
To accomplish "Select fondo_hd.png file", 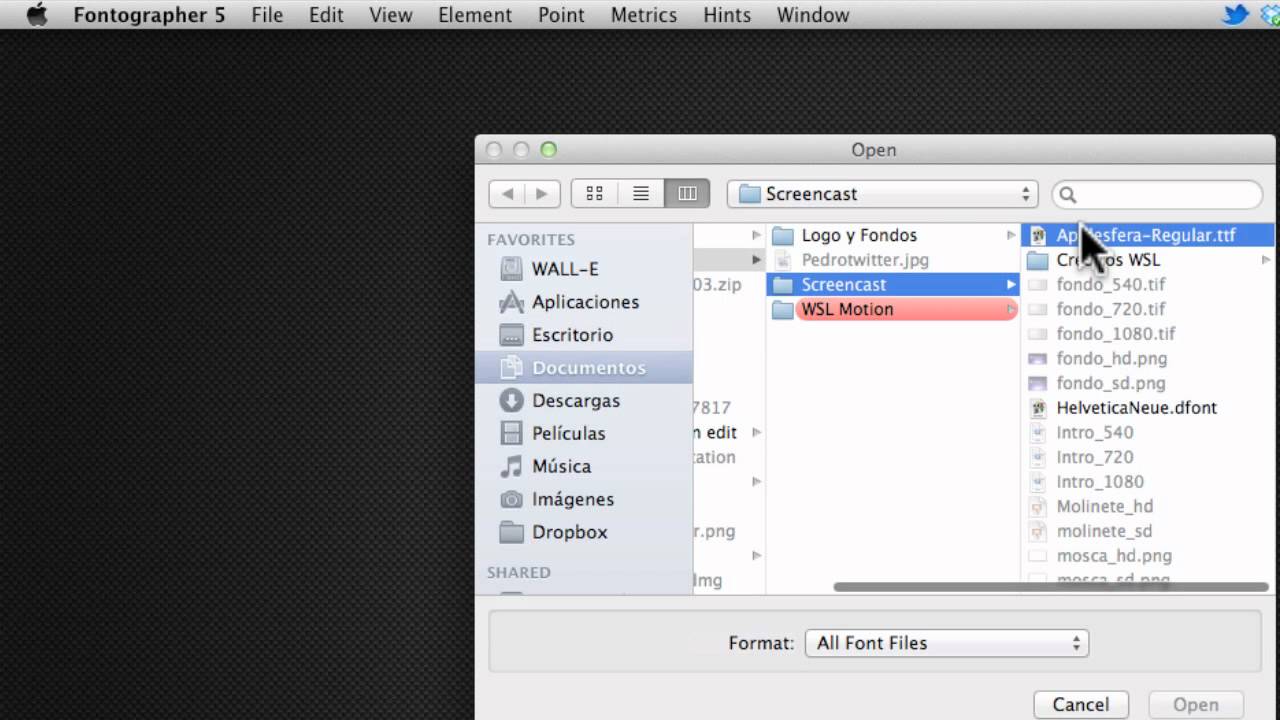I will [x=1146, y=358].
